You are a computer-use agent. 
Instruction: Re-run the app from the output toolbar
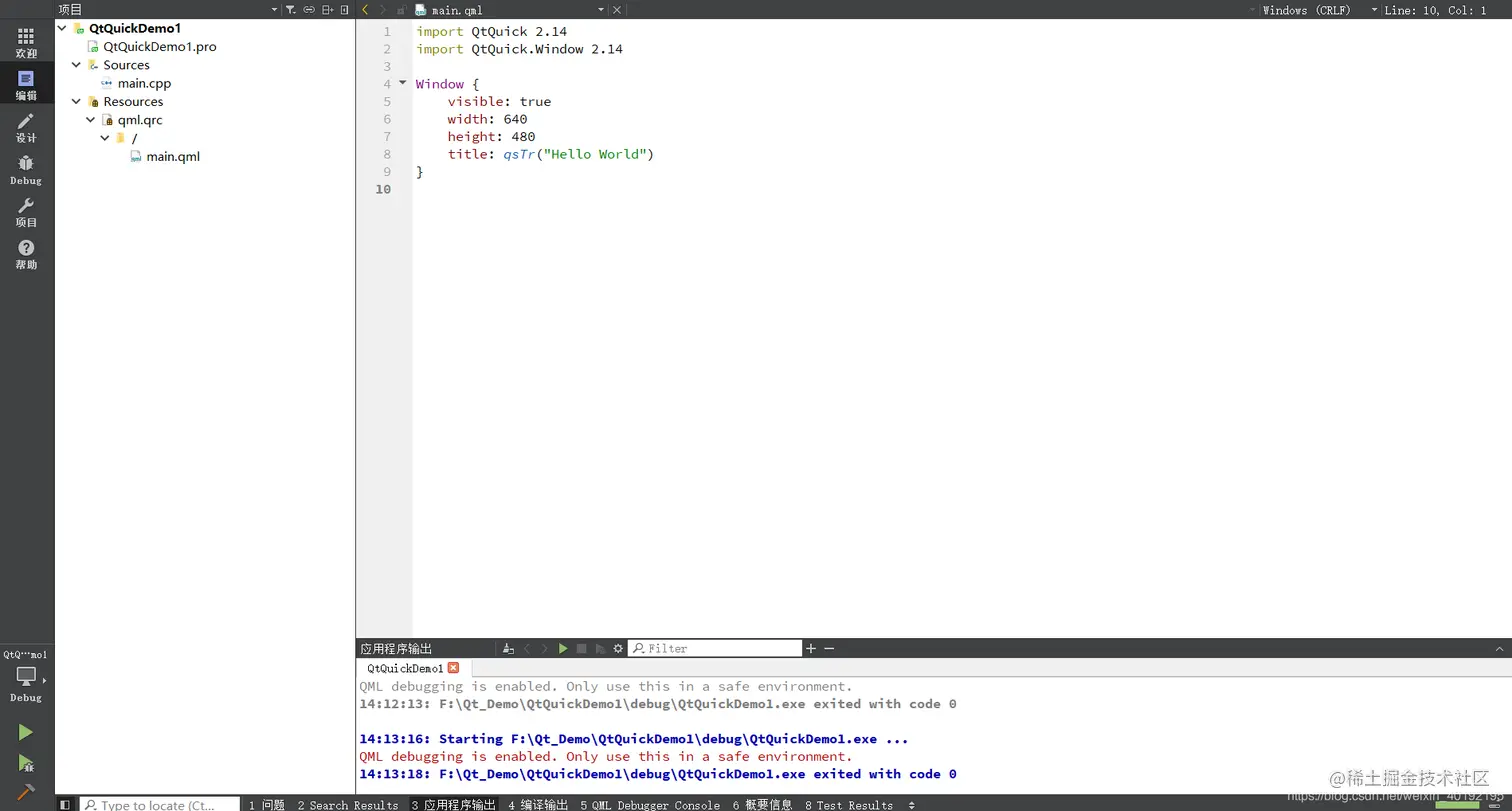[563, 648]
